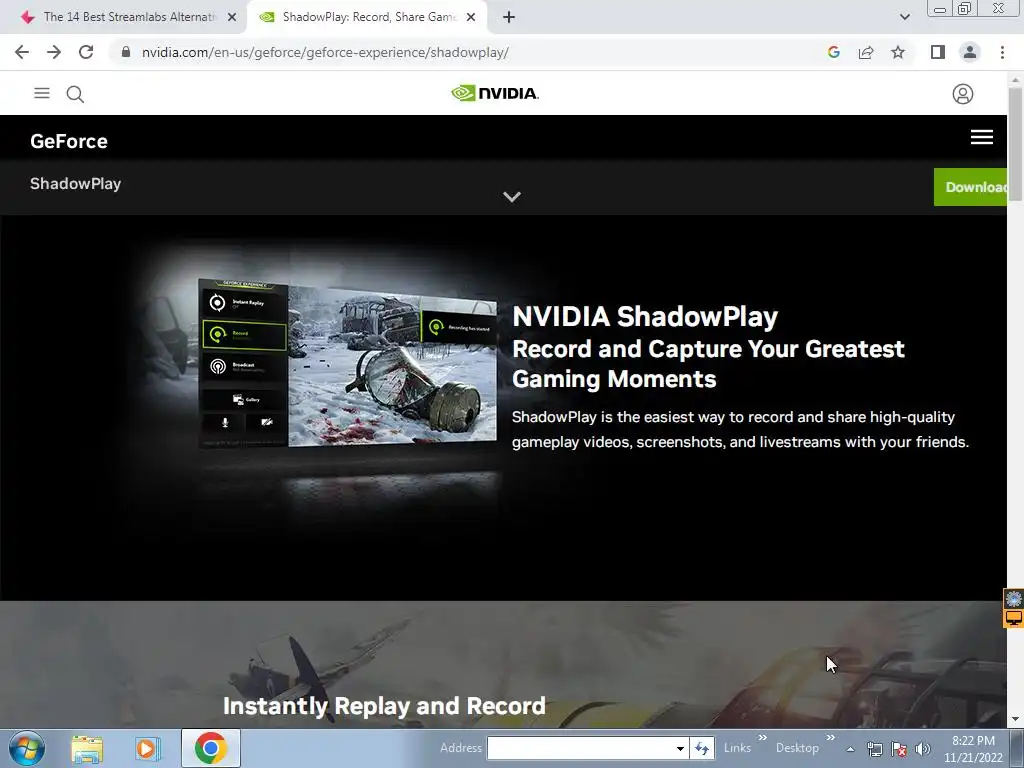Click the blue gear side widget icon
Viewport: 1024px width, 768px height.
(1014, 598)
